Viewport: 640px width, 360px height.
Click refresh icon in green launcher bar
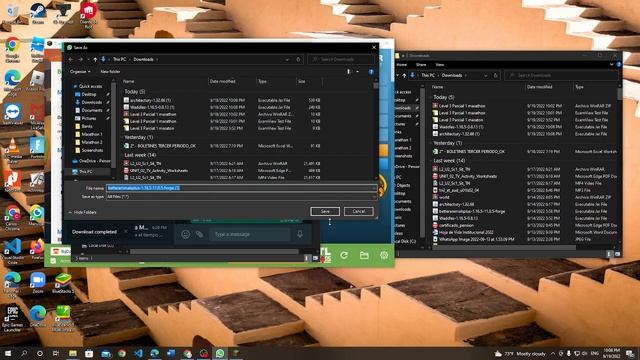coord(344,255)
